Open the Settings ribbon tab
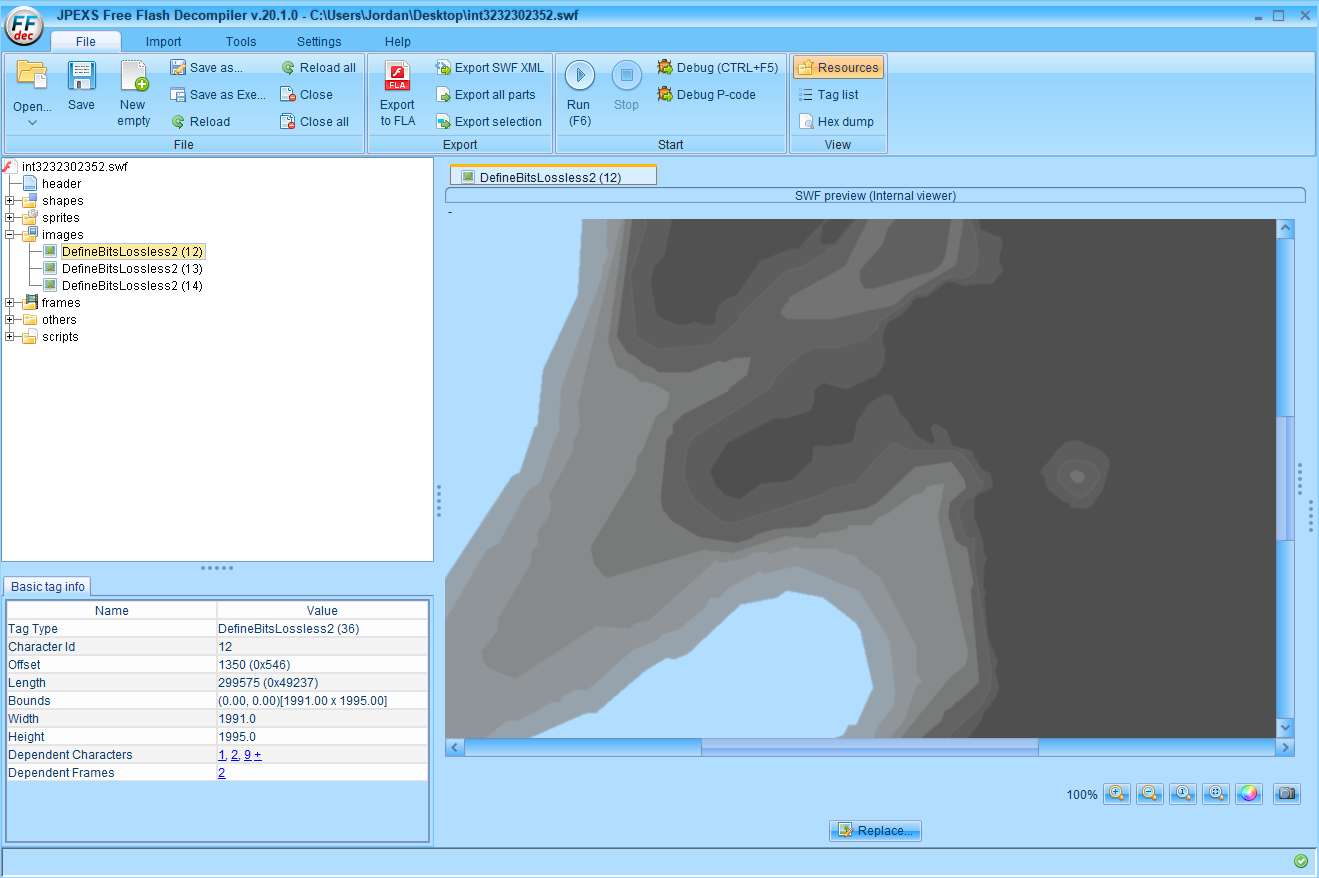The width and height of the screenshot is (1319, 878). (319, 42)
